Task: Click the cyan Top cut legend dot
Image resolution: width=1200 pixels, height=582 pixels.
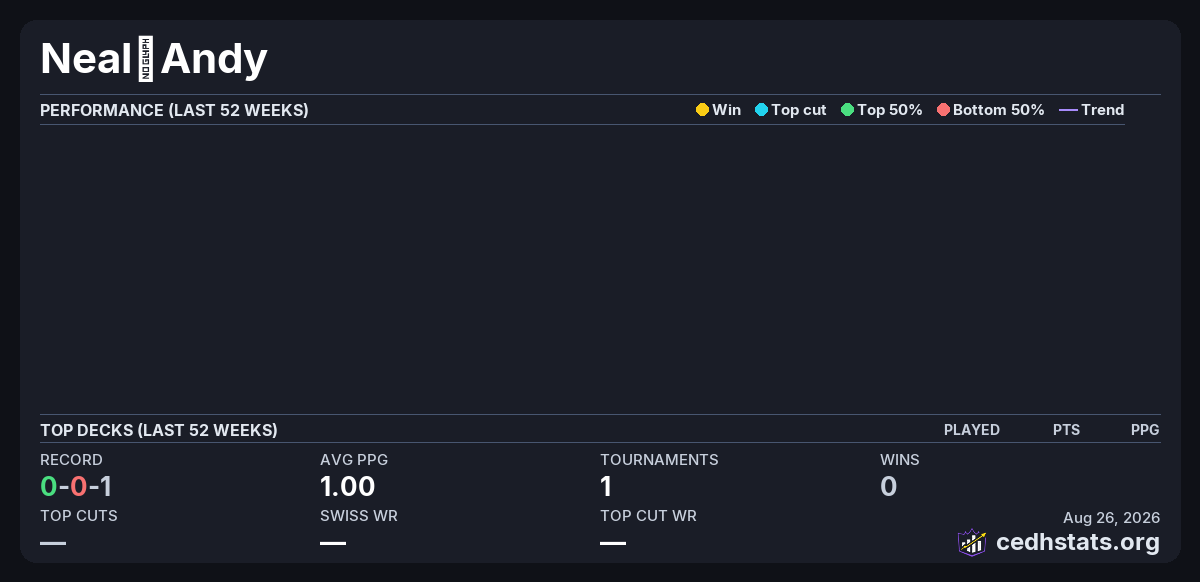Action: pos(761,110)
